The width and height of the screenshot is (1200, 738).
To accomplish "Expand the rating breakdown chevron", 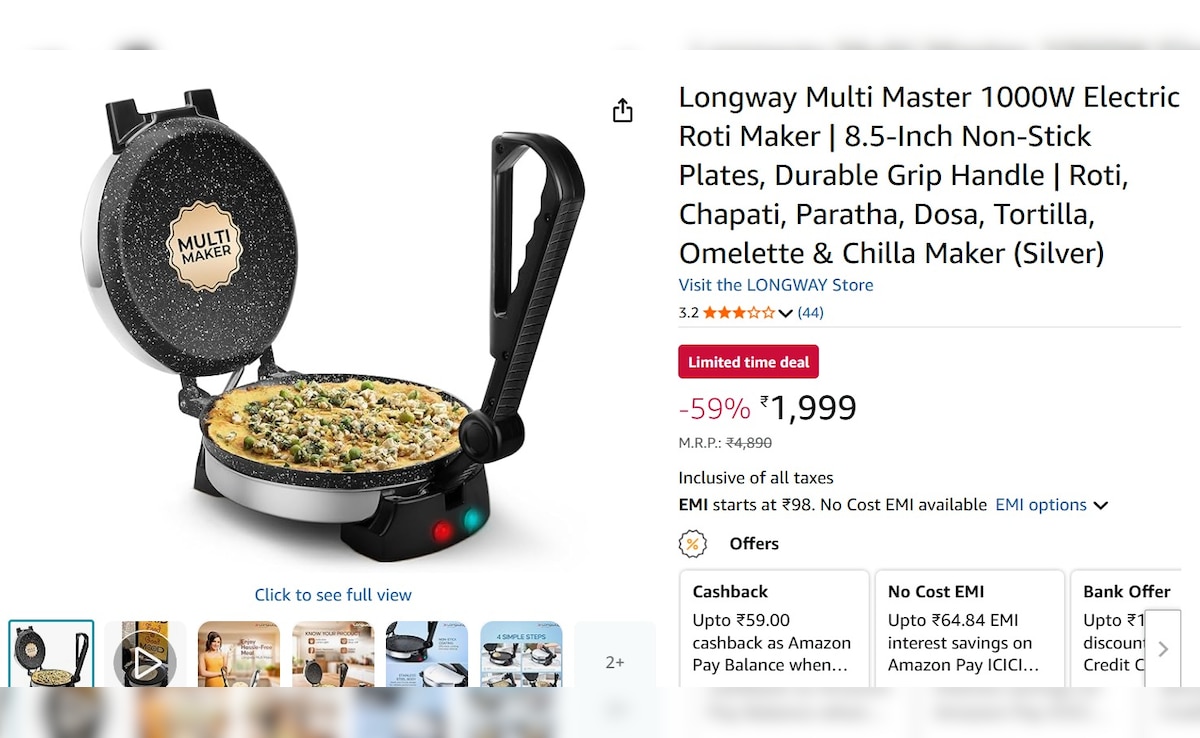I will point(786,313).
